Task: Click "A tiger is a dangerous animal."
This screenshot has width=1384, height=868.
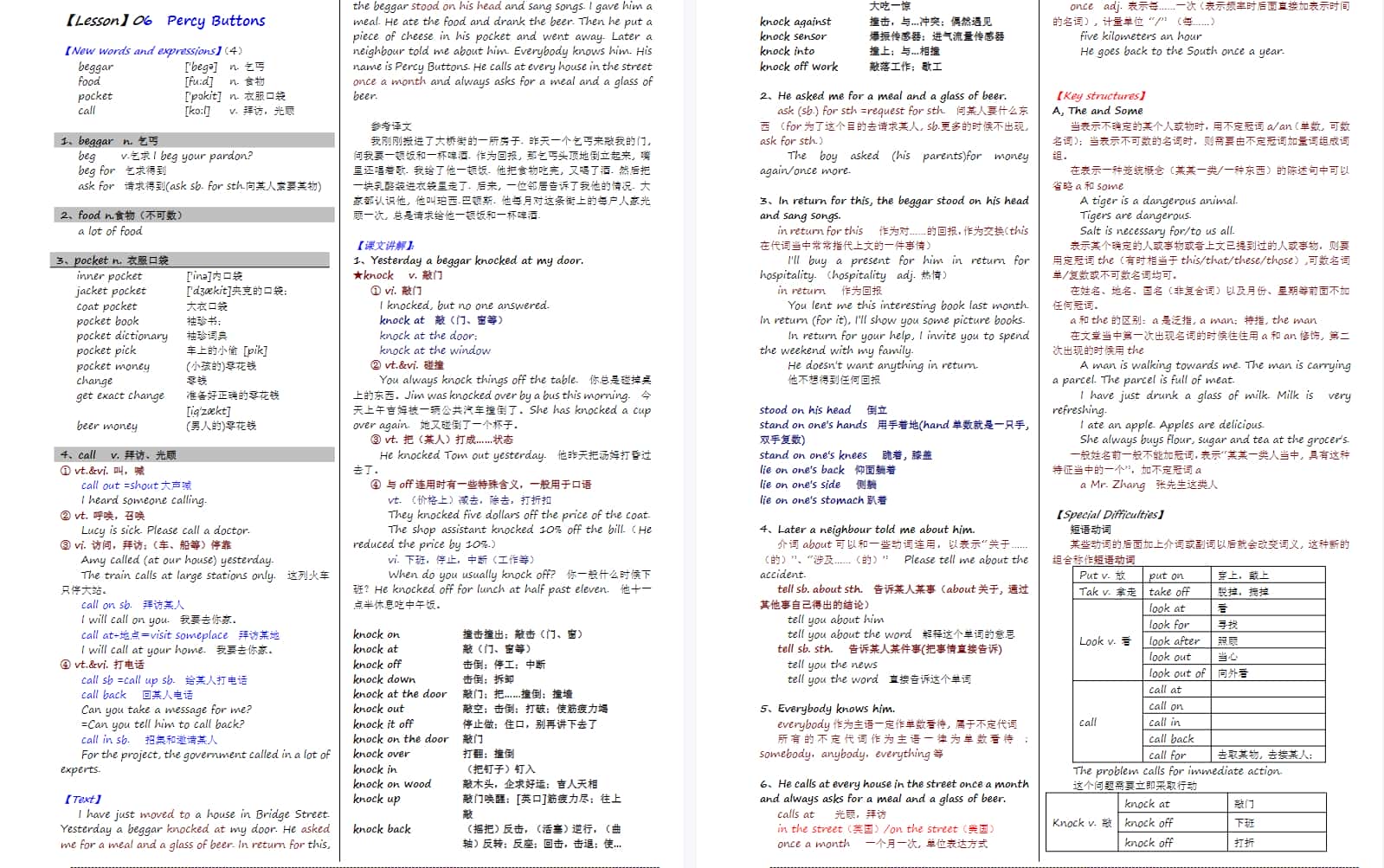Action: point(1159,201)
